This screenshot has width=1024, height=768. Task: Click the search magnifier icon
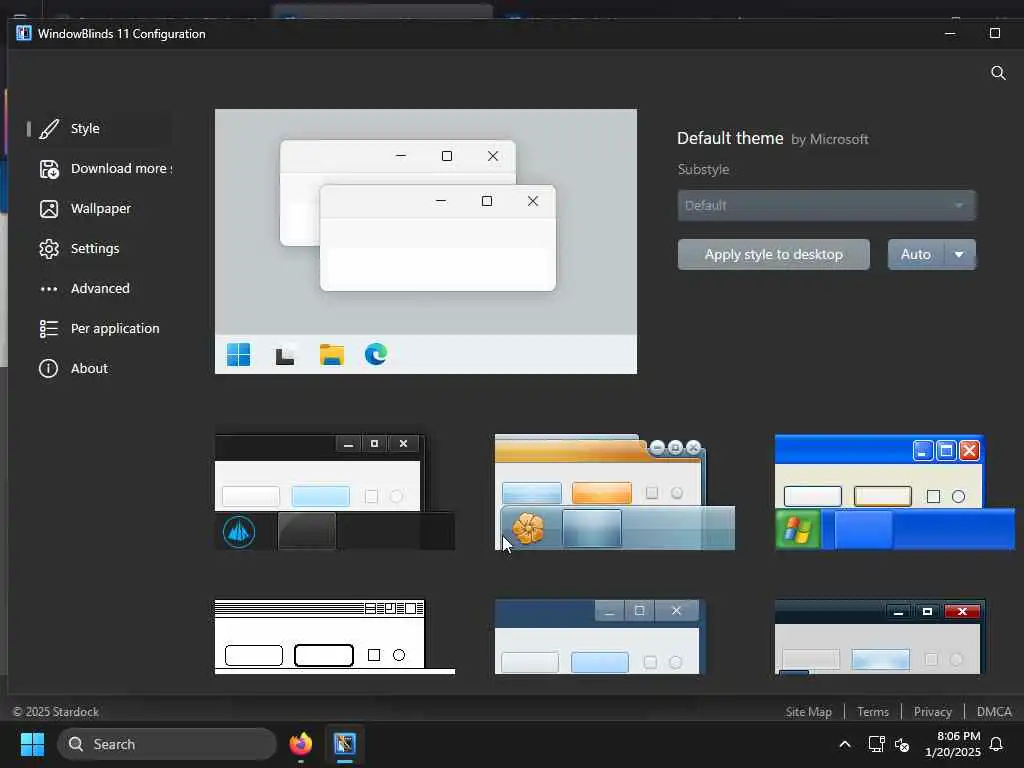[998, 72]
